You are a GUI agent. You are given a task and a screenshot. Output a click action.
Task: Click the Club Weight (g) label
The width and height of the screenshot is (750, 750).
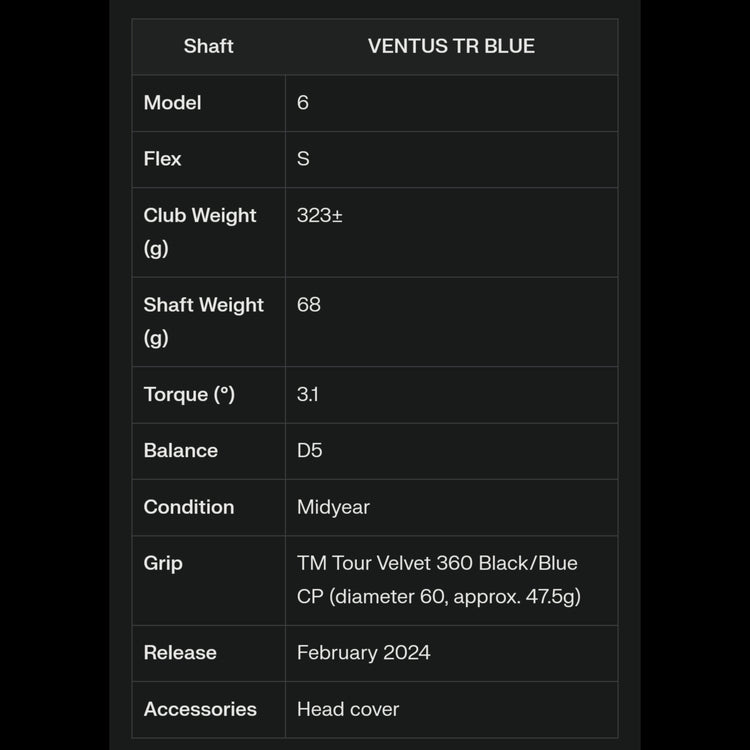pyautogui.click(x=200, y=231)
